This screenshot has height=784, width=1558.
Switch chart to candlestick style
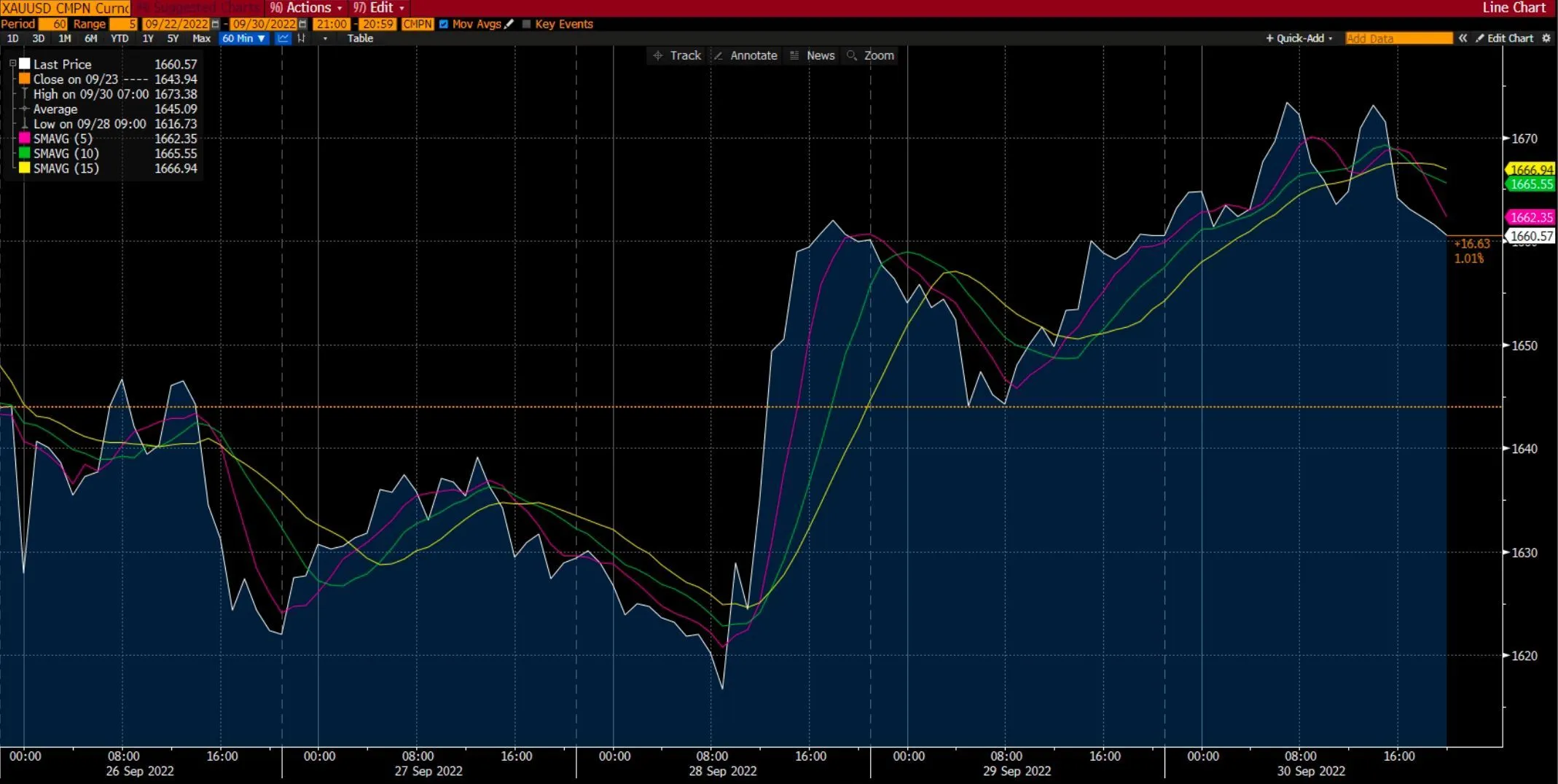click(302, 38)
